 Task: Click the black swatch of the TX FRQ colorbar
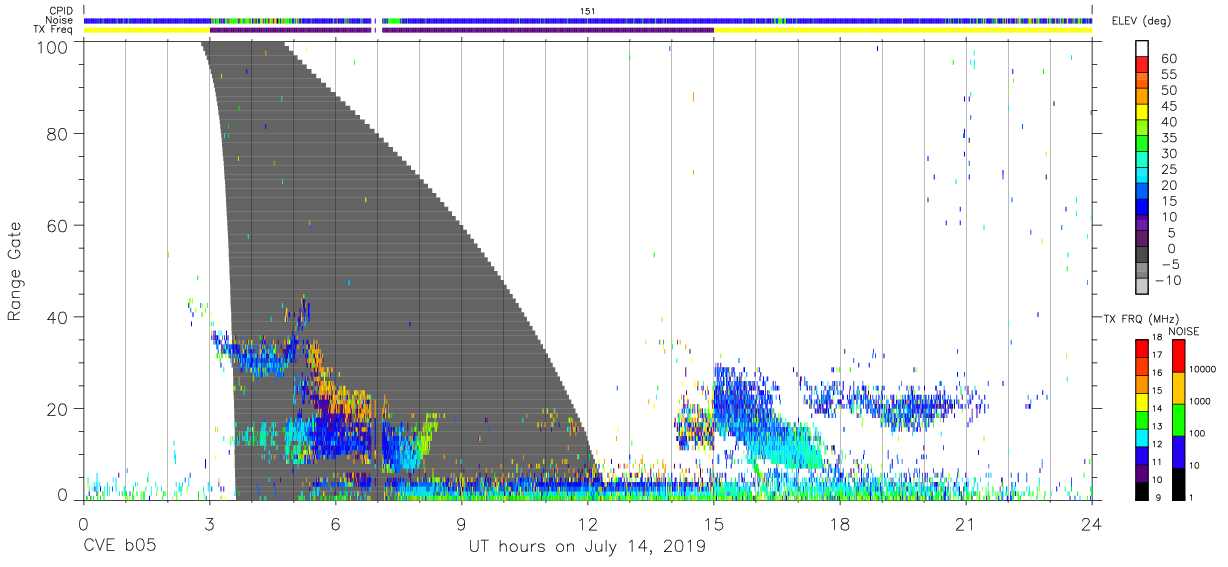pyautogui.click(x=1141, y=490)
